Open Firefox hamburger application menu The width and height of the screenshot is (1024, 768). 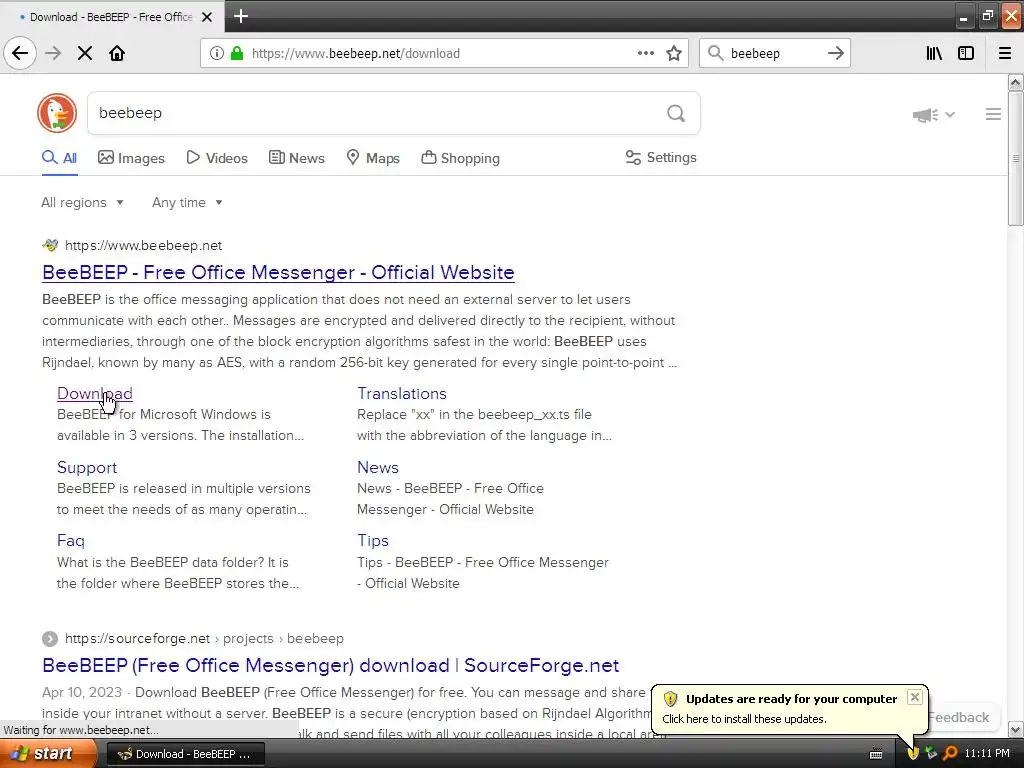[x=1005, y=53]
